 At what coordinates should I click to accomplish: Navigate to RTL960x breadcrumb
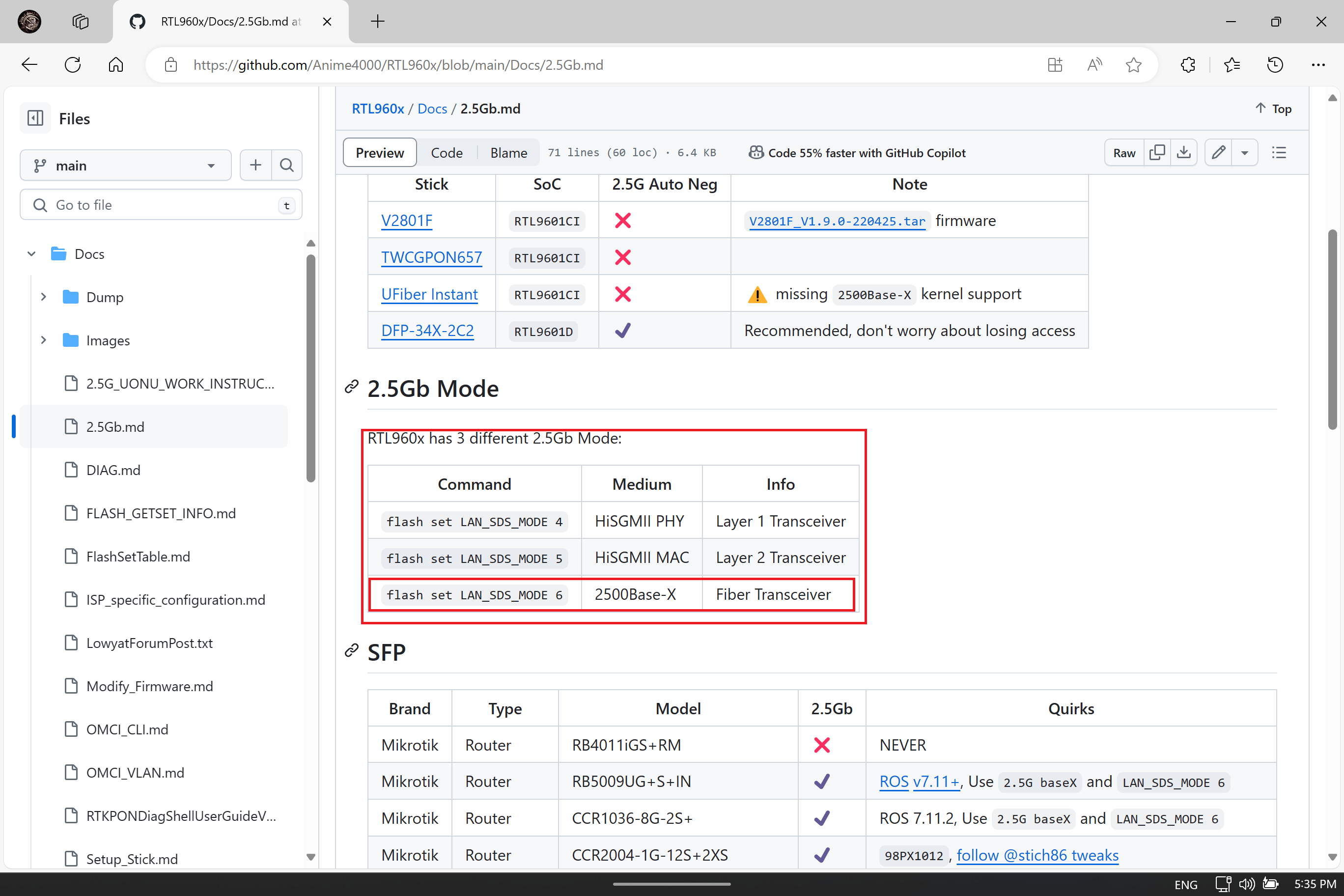pyautogui.click(x=378, y=109)
